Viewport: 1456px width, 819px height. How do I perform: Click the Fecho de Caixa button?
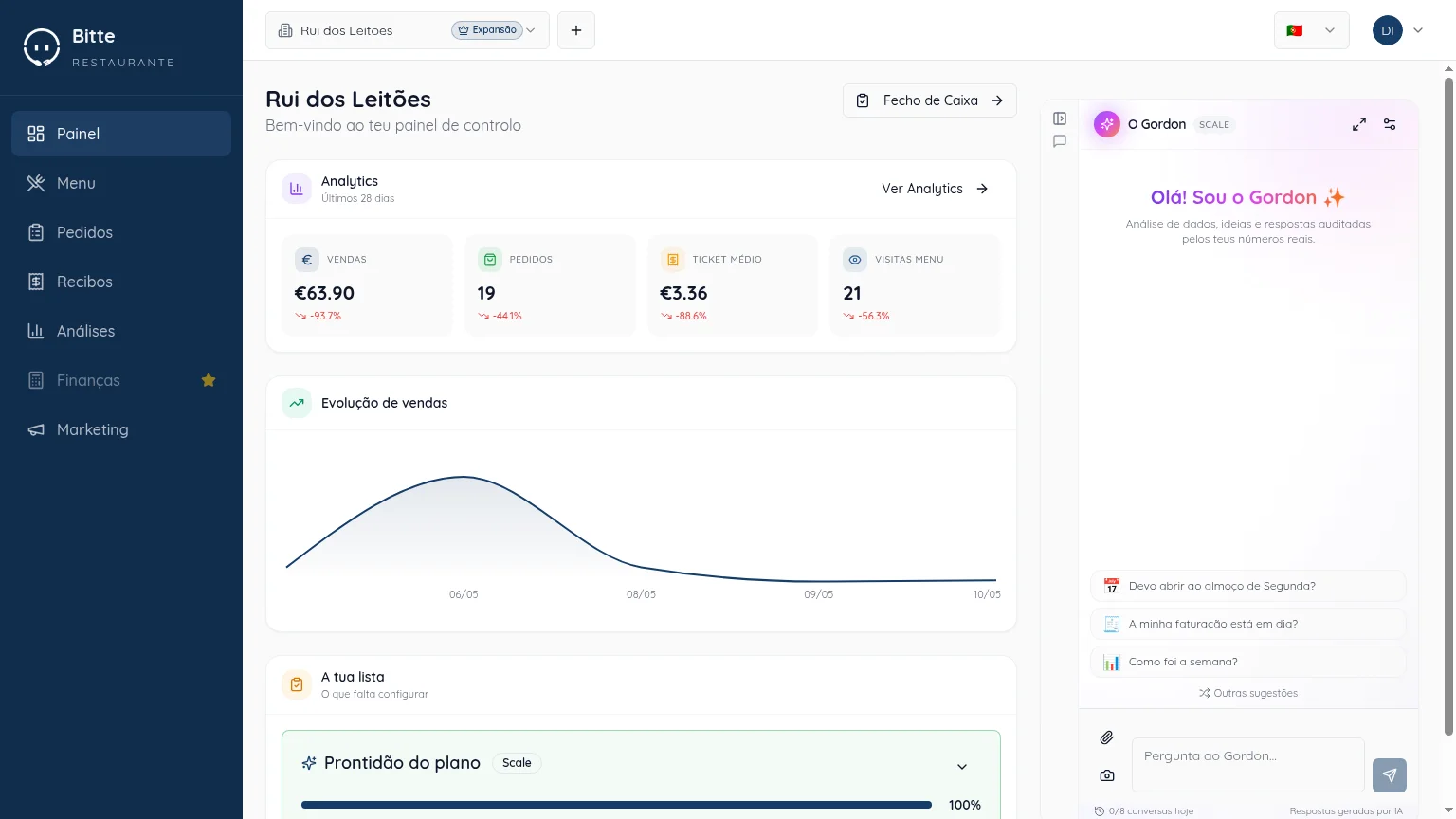click(930, 100)
